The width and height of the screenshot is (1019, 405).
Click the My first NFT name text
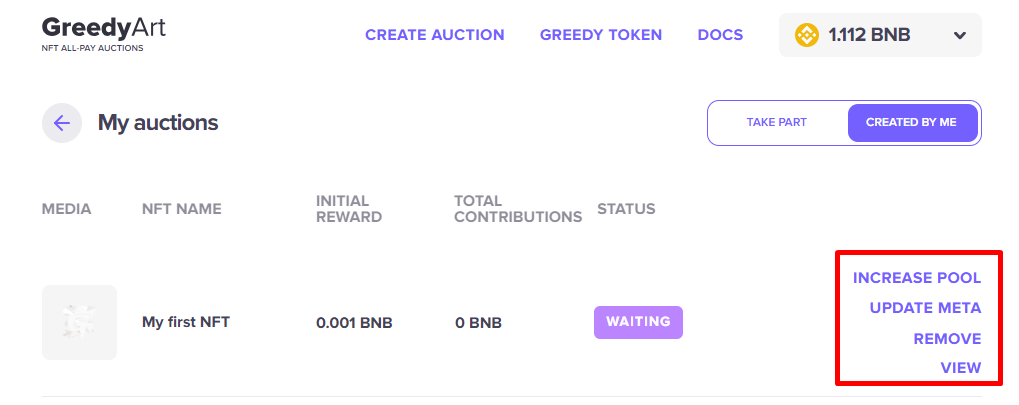coord(186,322)
